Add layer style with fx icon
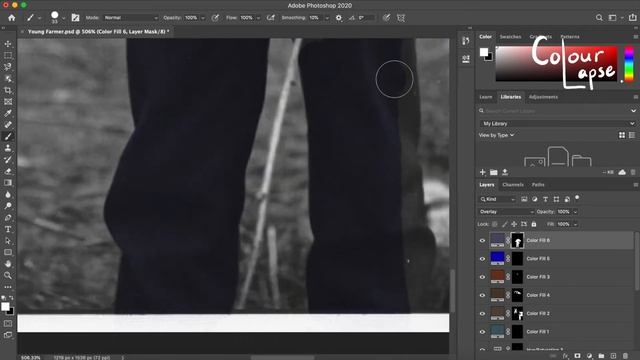 point(566,356)
